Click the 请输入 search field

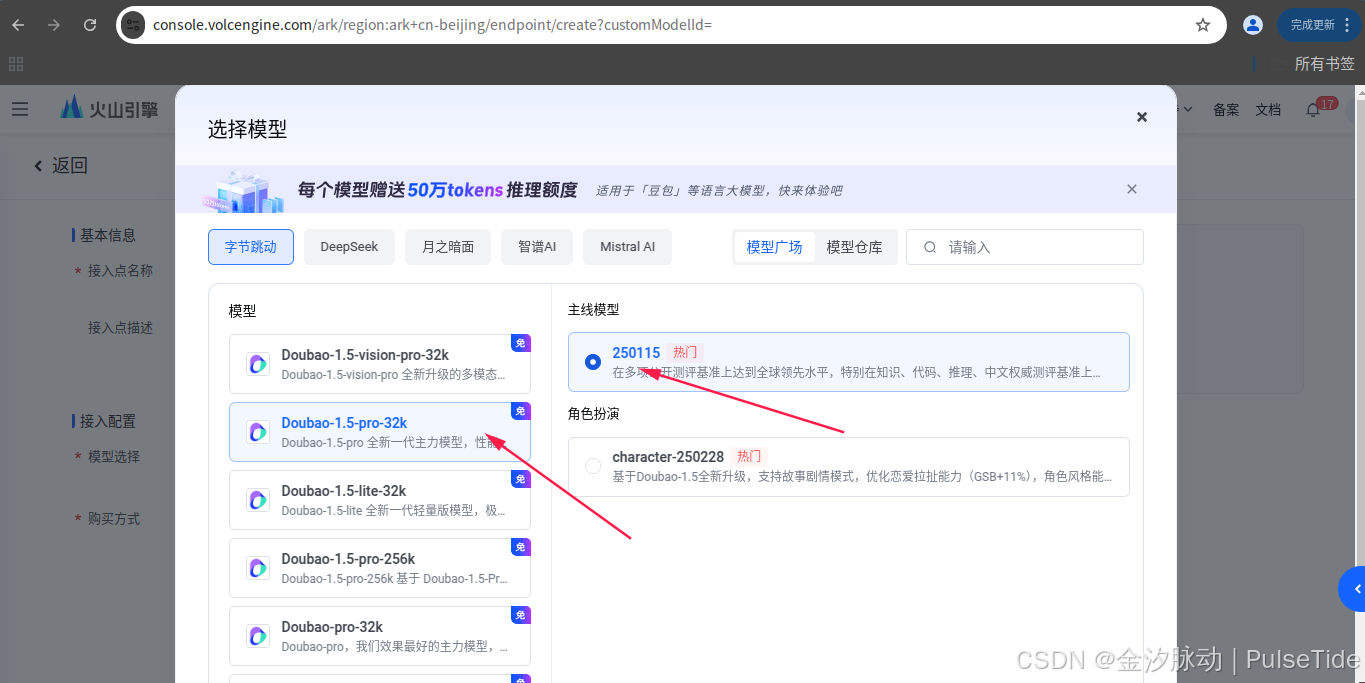tap(1024, 247)
